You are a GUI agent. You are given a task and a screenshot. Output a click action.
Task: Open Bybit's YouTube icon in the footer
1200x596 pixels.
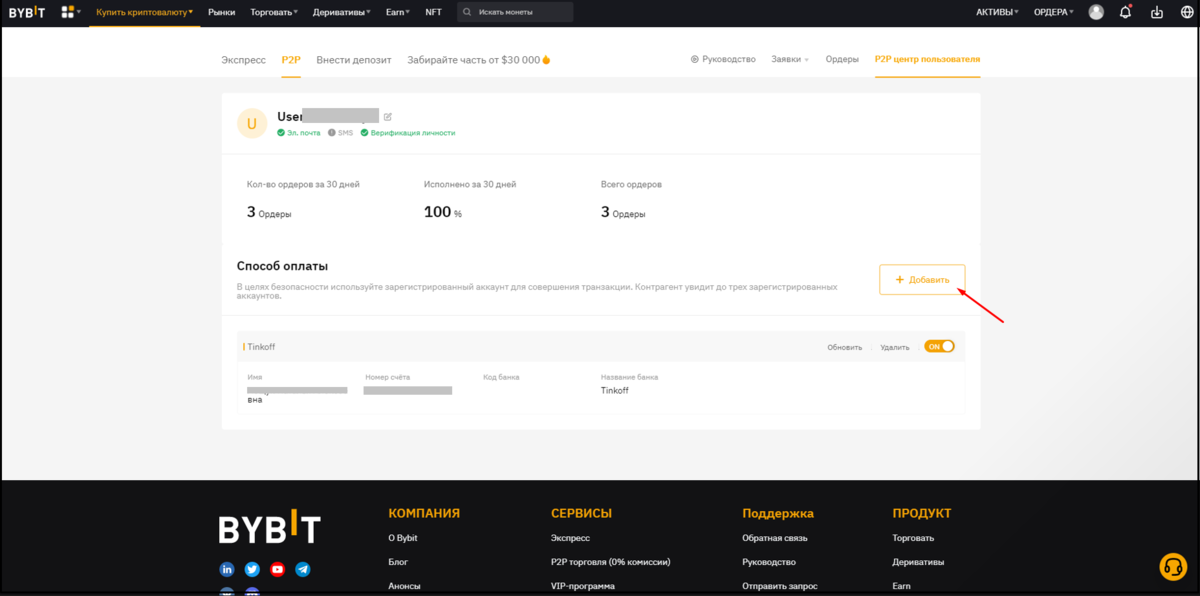pyautogui.click(x=277, y=568)
